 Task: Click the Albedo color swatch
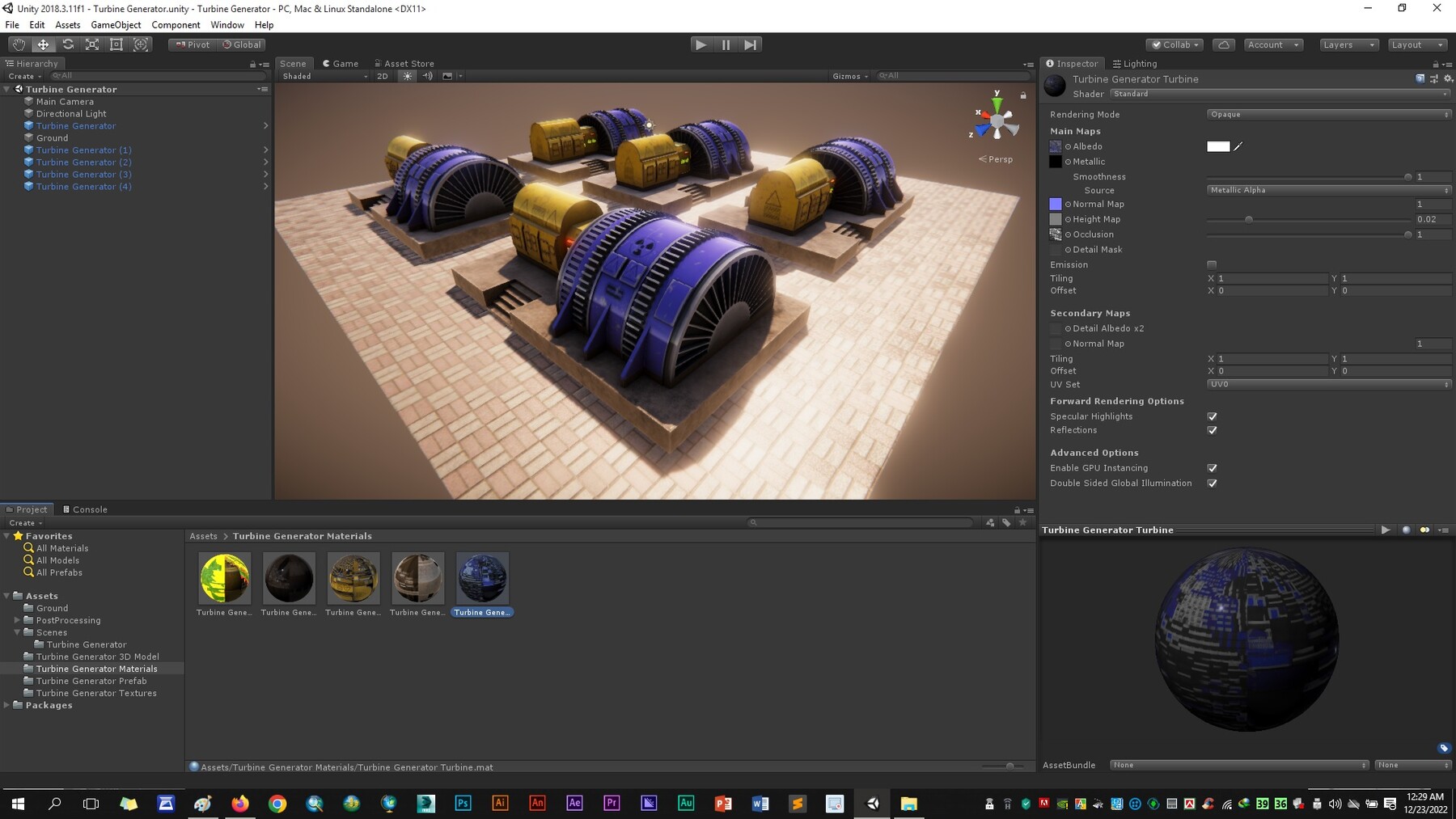coord(1217,146)
